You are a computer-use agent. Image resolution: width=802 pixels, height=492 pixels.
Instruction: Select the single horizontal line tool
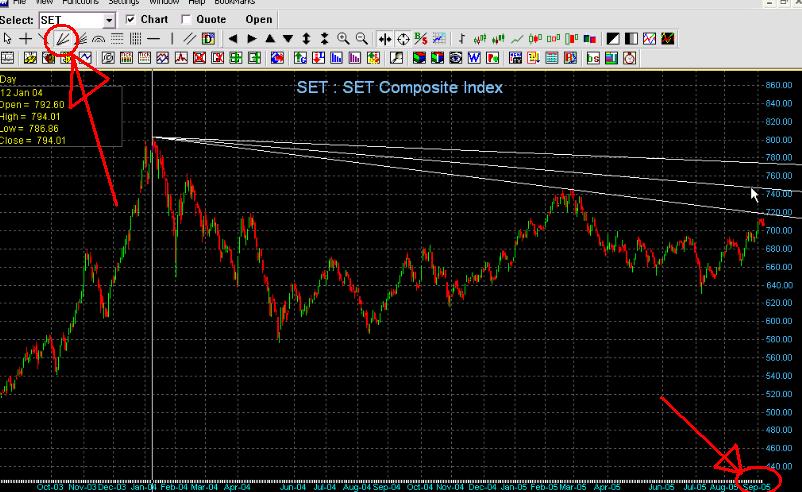[x=153, y=39]
